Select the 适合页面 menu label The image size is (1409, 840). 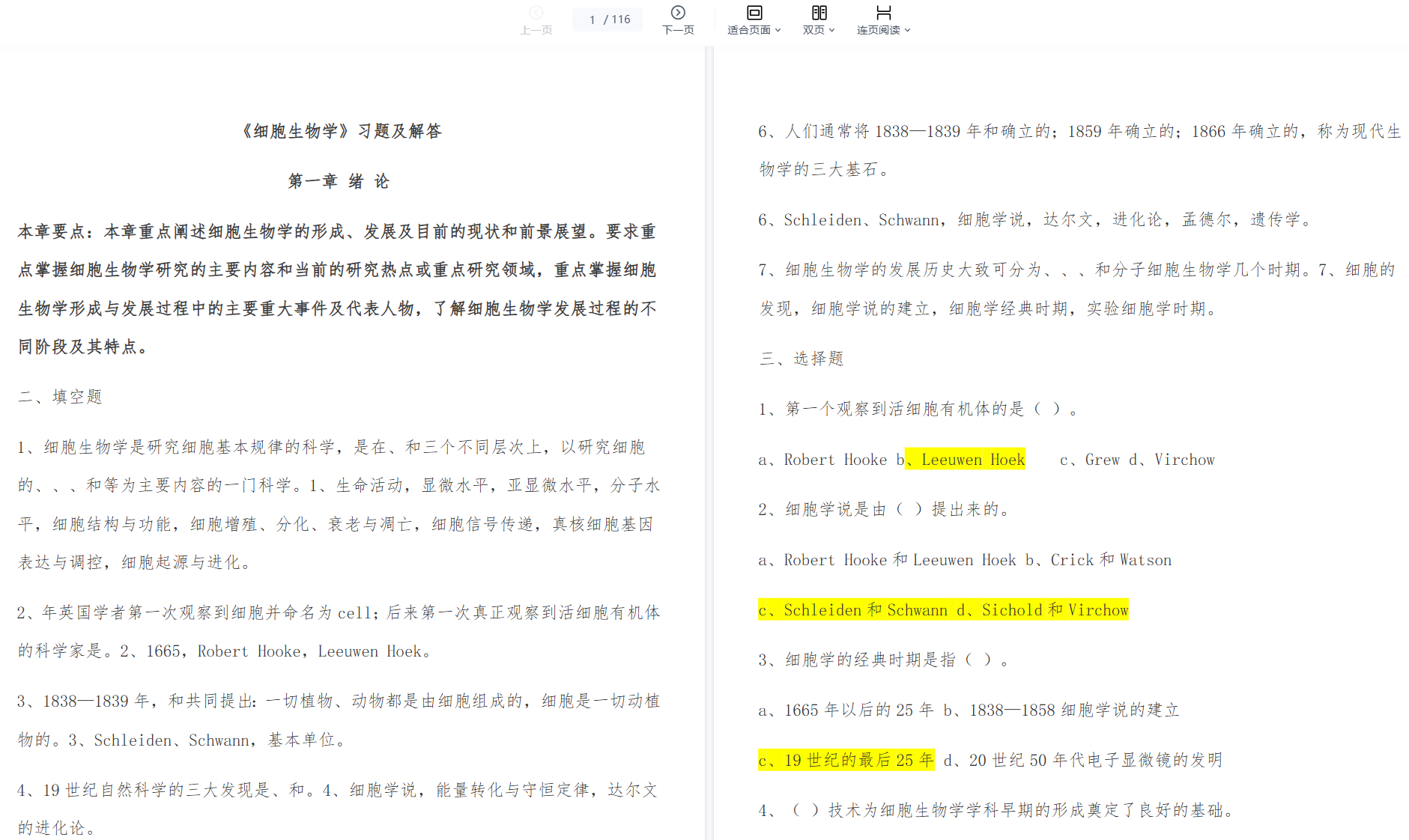tap(748, 31)
